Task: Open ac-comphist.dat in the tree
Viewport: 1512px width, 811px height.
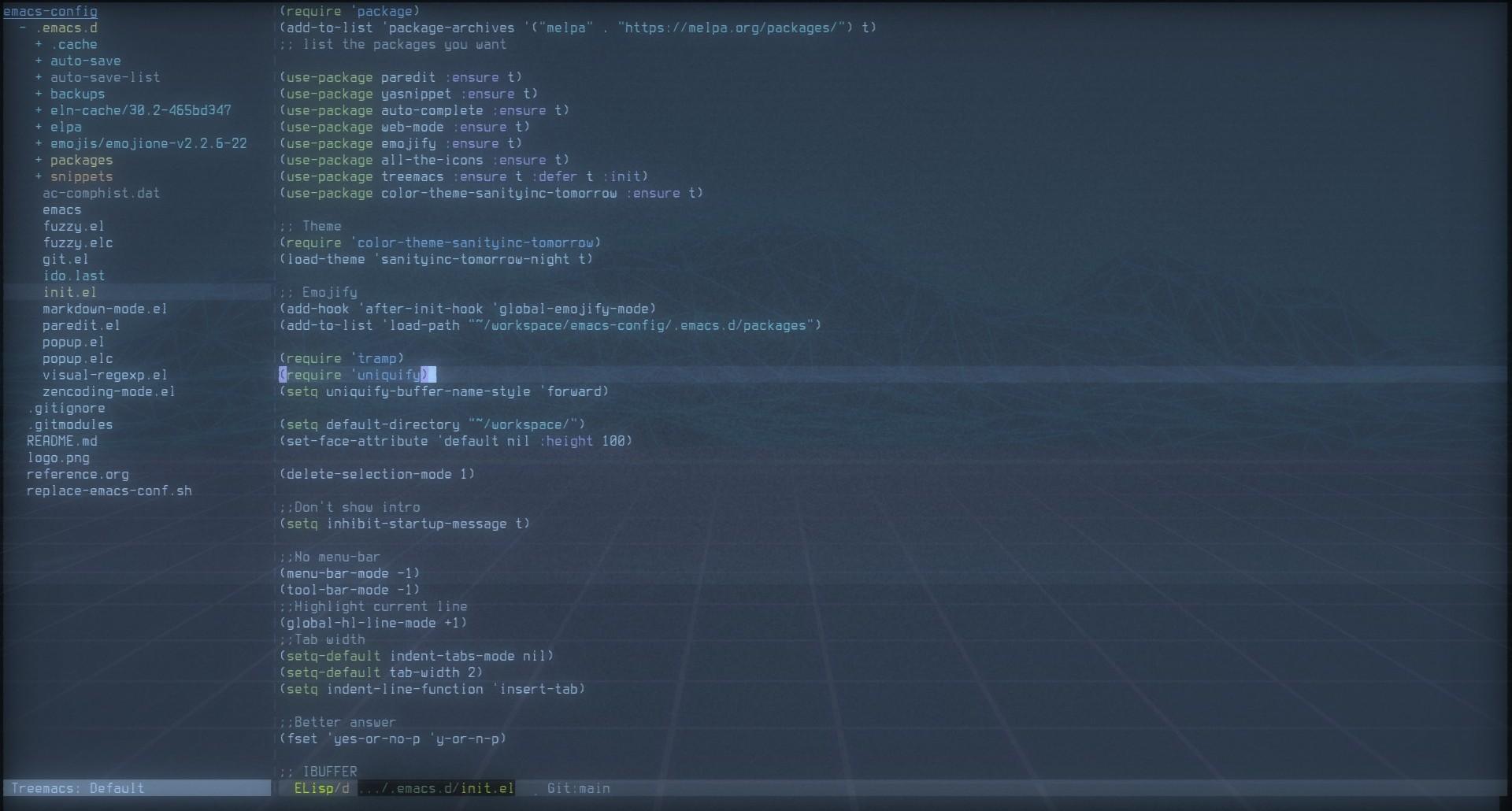Action: pos(101,193)
